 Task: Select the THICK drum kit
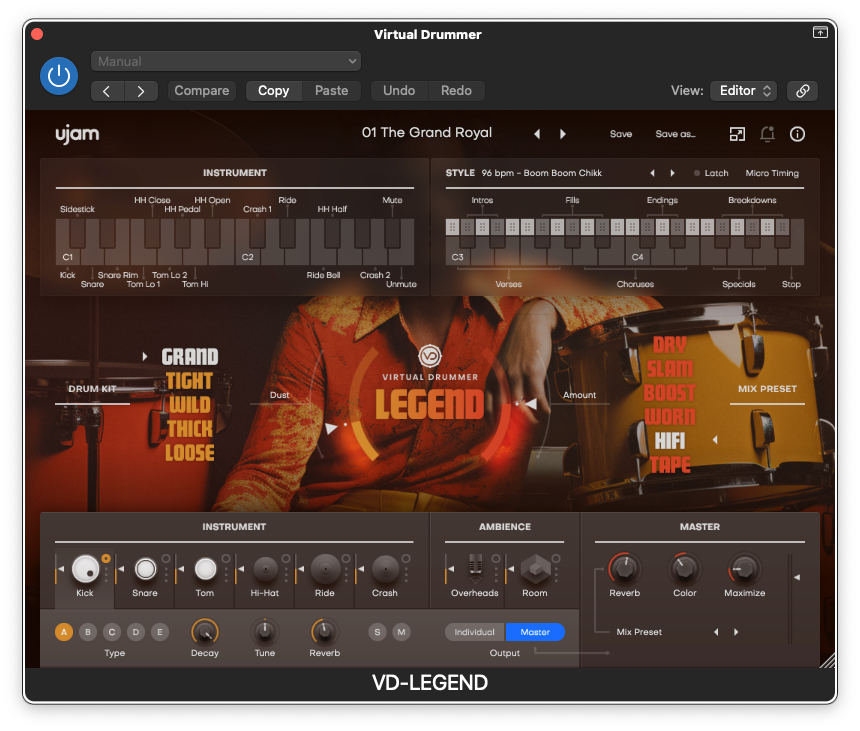tap(190, 429)
